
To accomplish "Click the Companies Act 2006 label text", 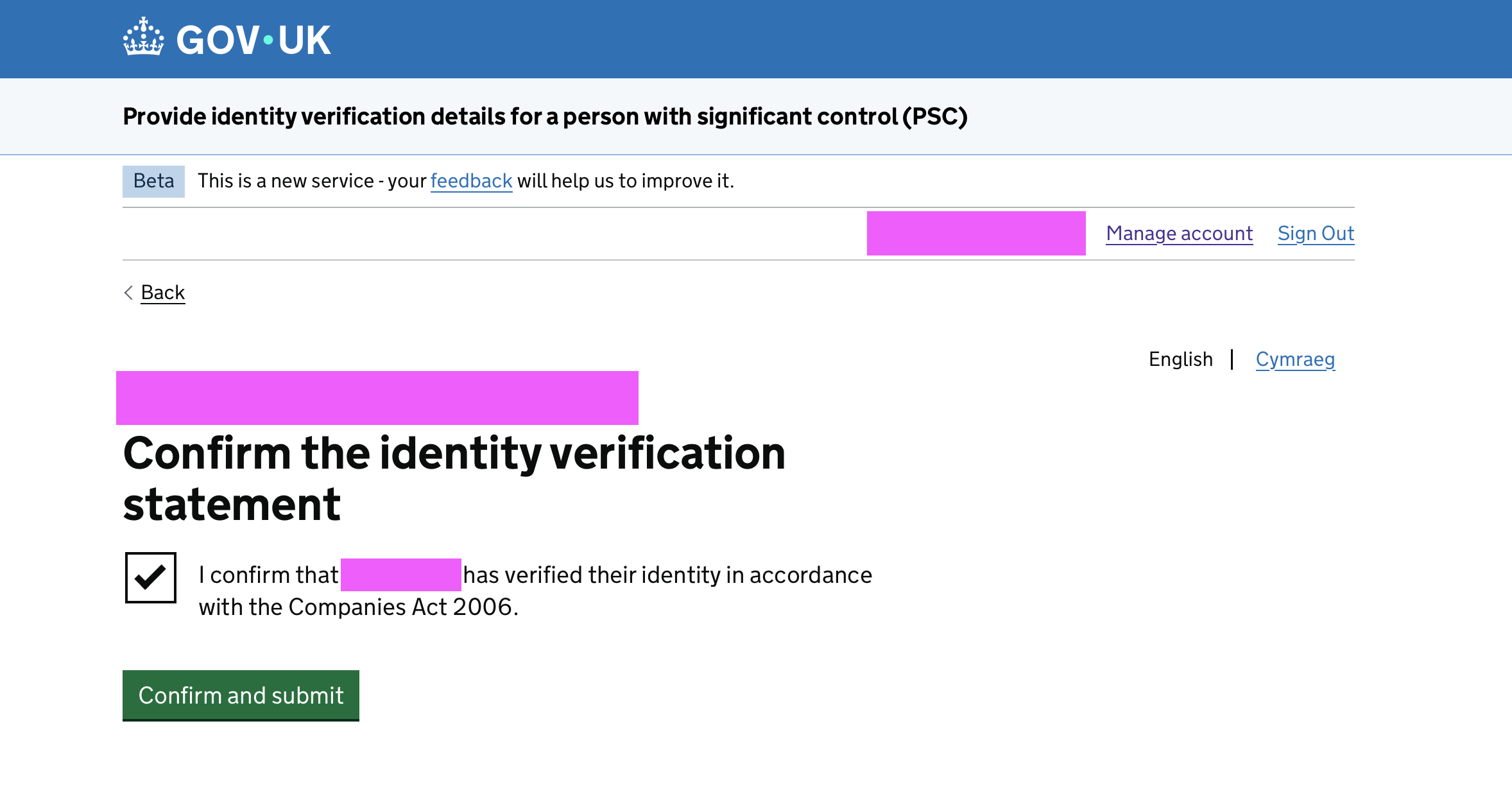I will (x=403, y=607).
